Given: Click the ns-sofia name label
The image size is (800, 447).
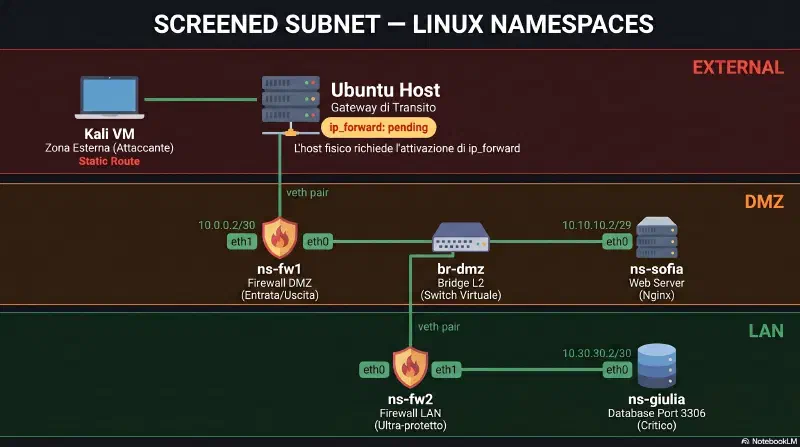Looking at the screenshot, I should tap(657, 269).
